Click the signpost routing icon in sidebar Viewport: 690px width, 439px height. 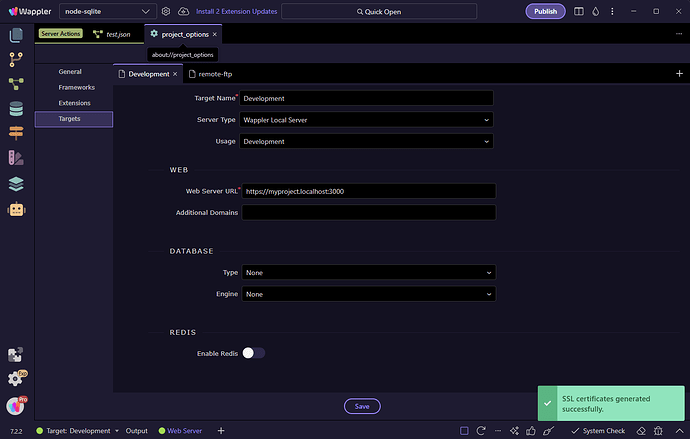(x=16, y=133)
